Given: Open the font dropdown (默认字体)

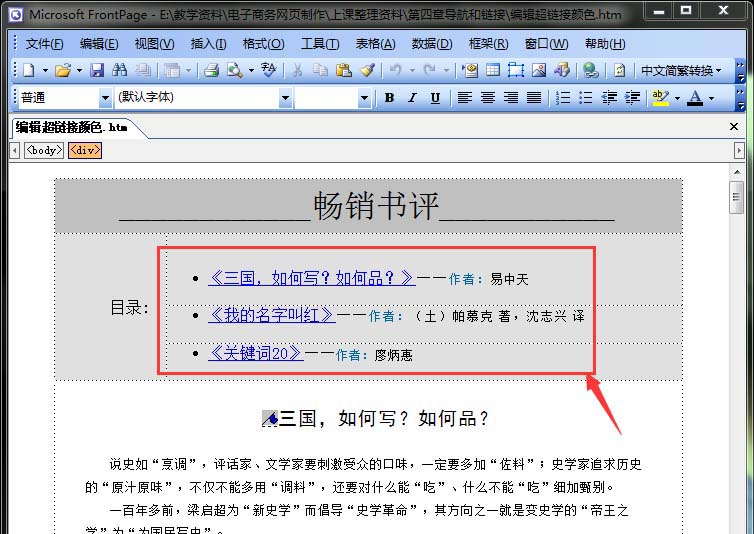Looking at the screenshot, I should [x=285, y=98].
